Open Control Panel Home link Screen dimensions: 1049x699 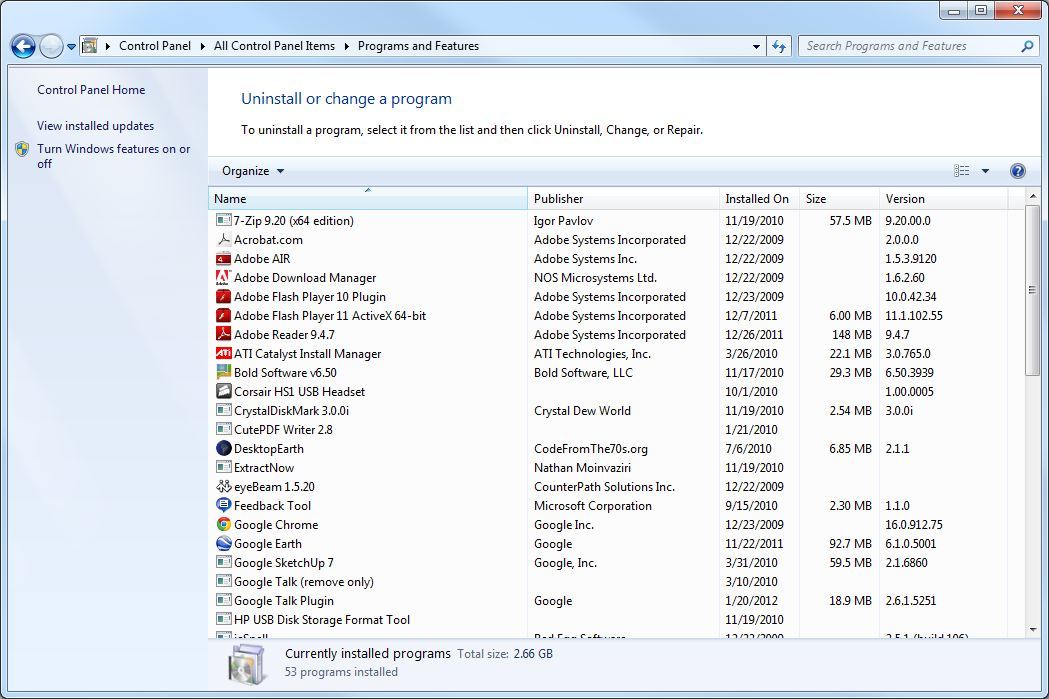click(91, 90)
